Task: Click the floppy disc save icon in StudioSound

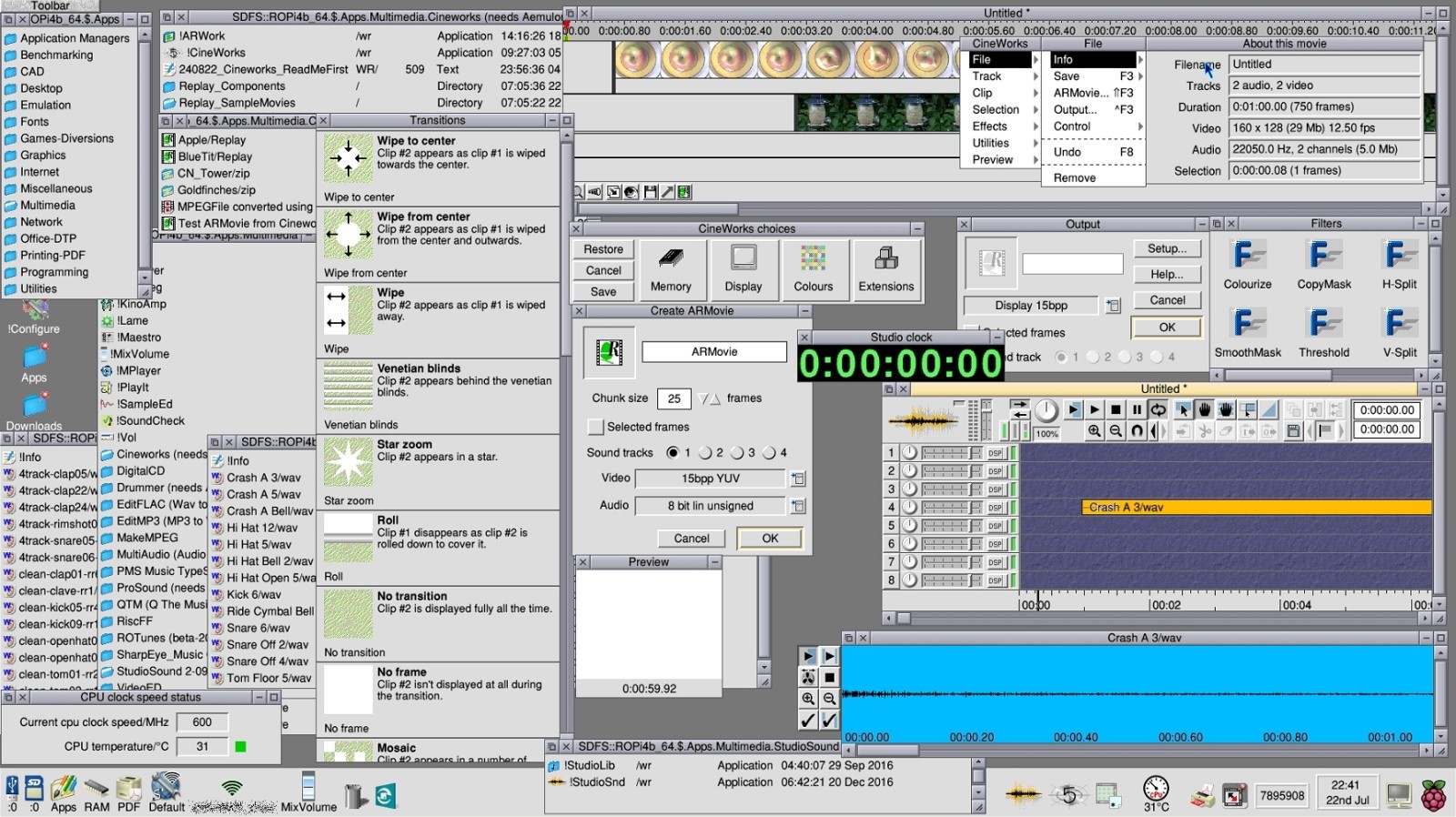Action: click(x=1293, y=431)
